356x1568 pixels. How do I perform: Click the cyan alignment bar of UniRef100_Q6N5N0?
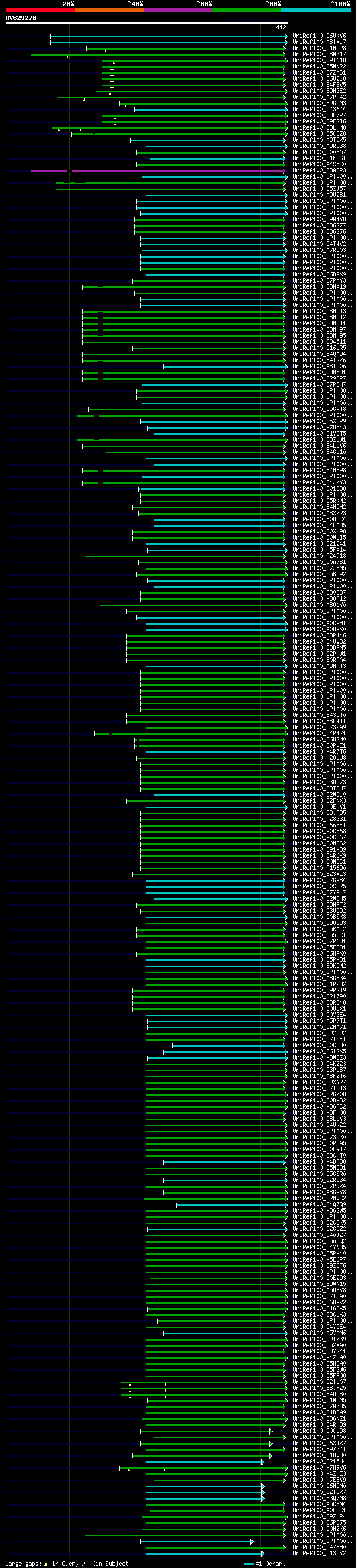[x=205, y=1486]
